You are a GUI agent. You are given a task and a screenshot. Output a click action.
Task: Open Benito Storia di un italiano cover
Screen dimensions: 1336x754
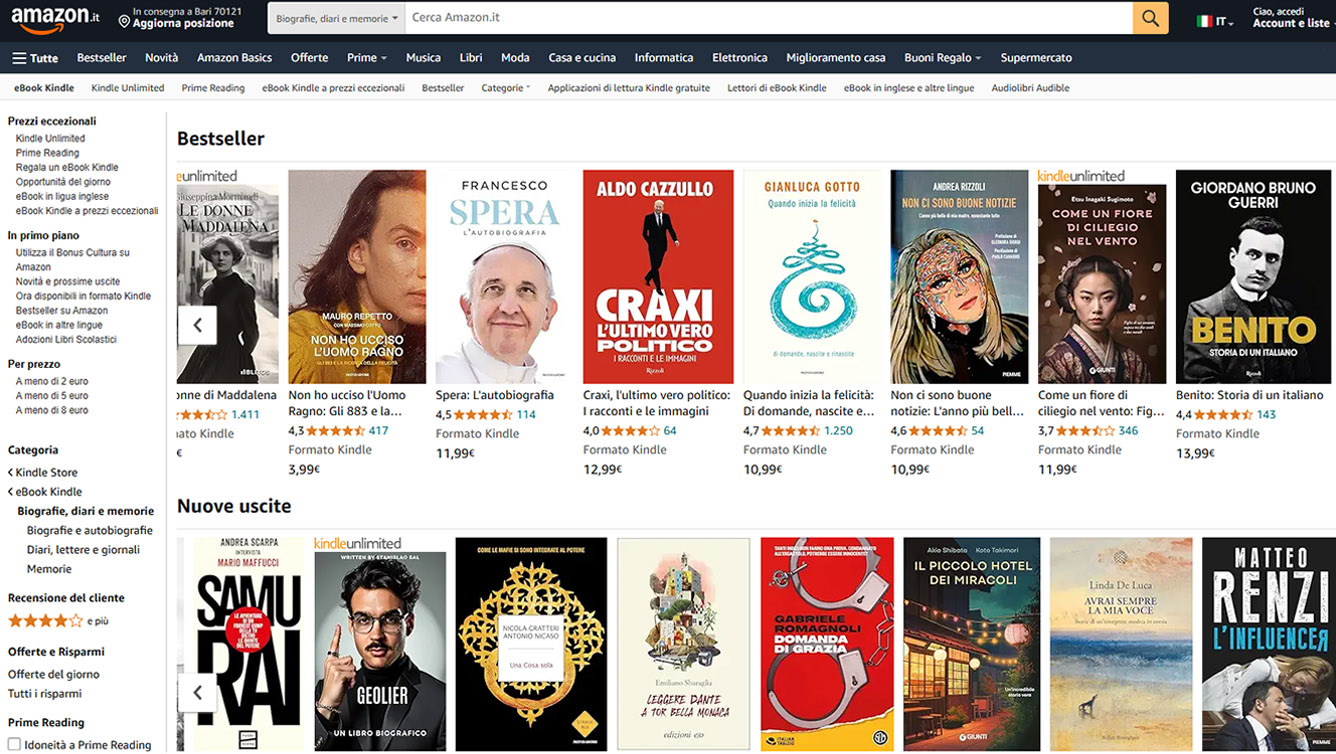[1253, 277]
